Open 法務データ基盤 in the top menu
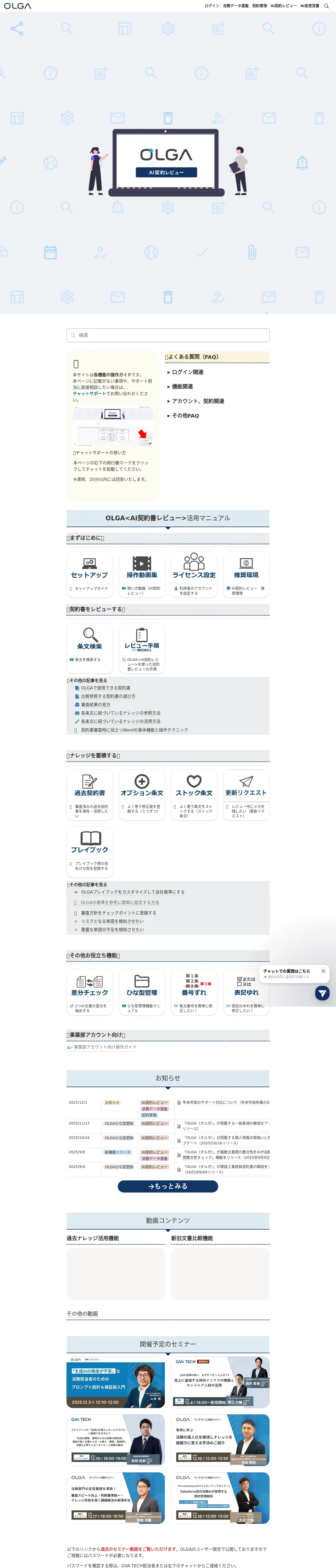 235,6
